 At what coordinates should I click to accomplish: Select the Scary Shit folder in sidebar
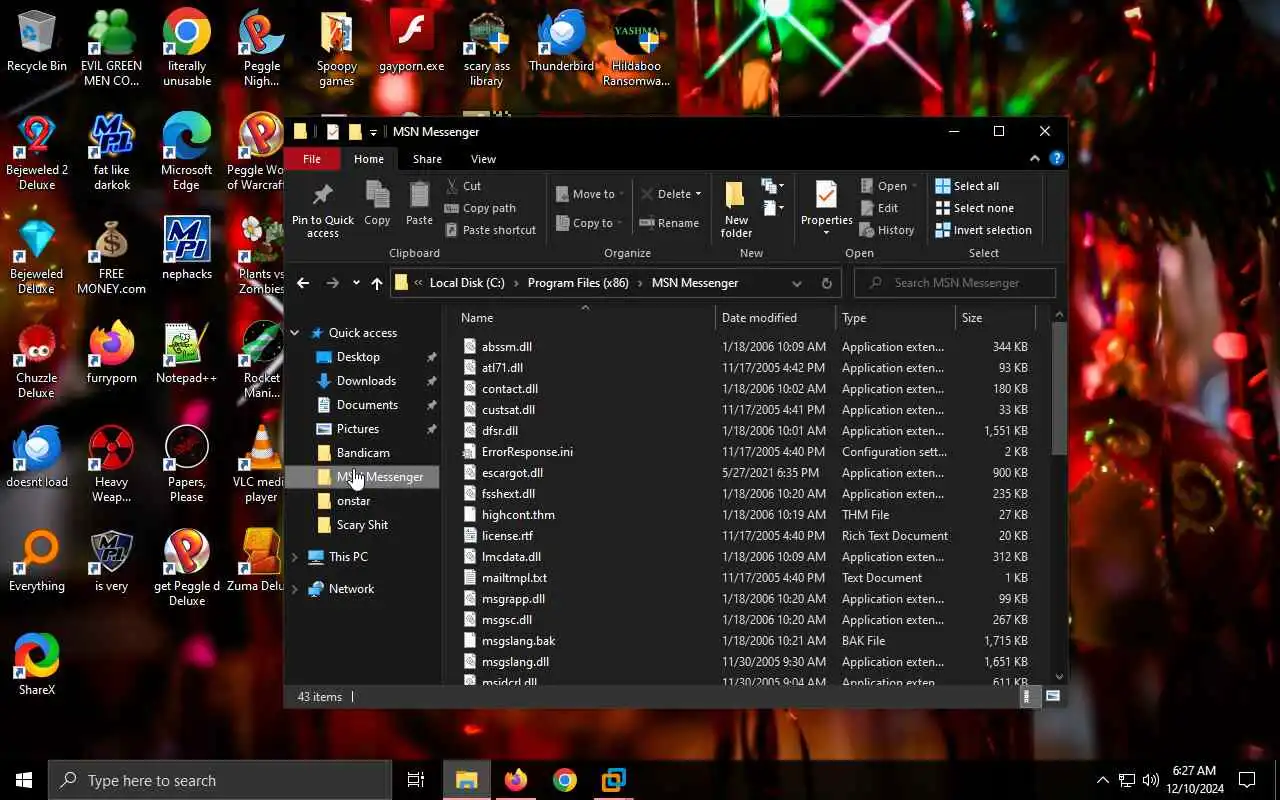pyautogui.click(x=362, y=525)
